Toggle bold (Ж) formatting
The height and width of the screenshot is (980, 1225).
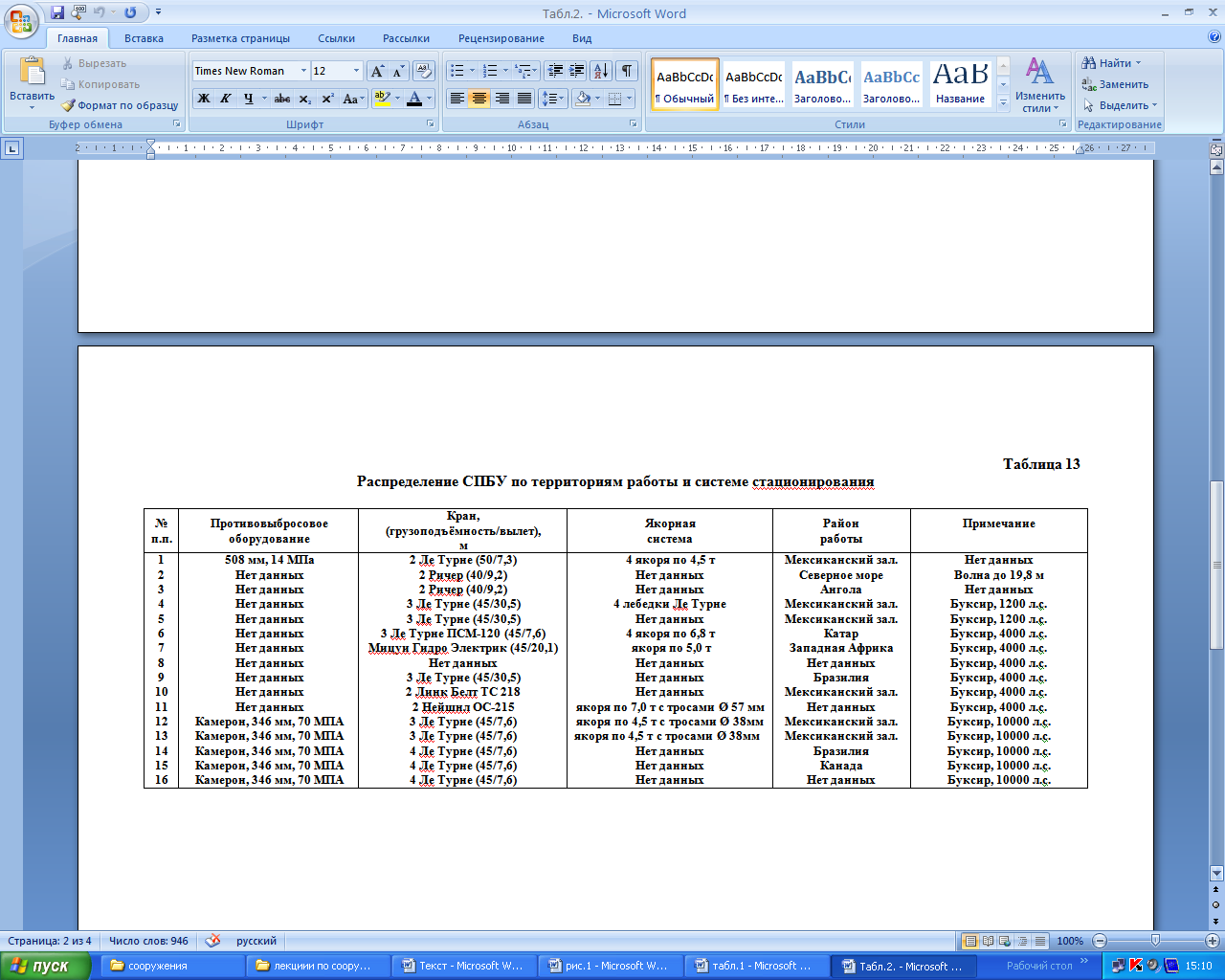[204, 99]
